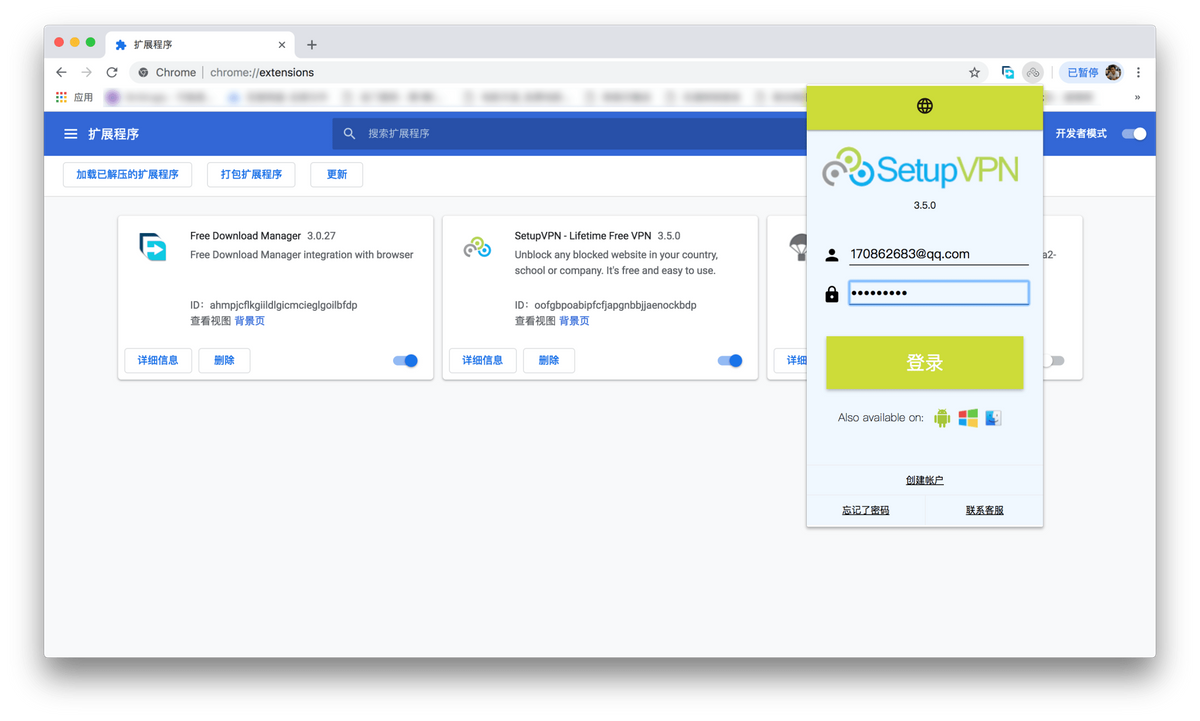Go back to the previous page
Image resolution: width=1200 pixels, height=721 pixels.
[61, 72]
